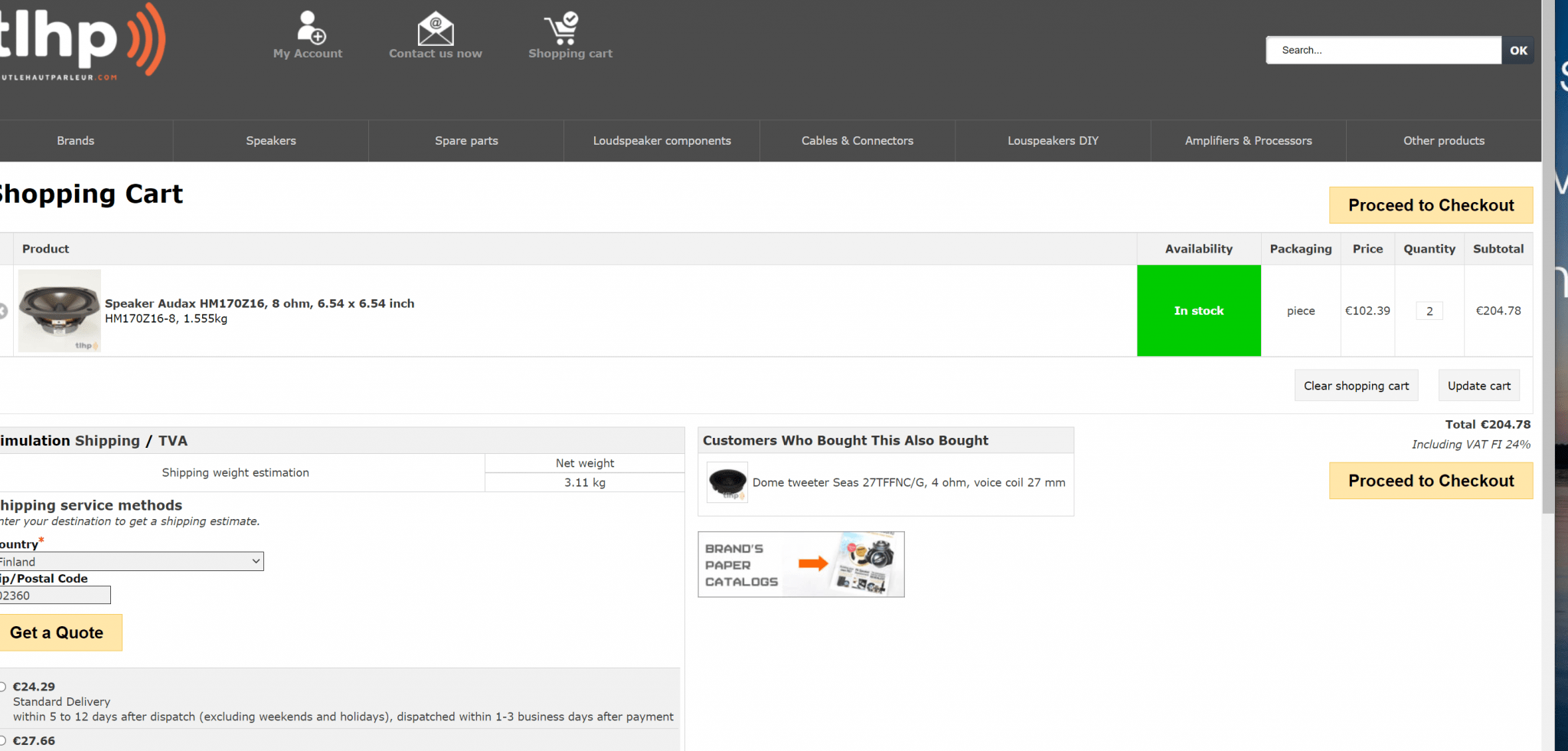
Task: Click the top Proceed to Checkout button
Action: [1431, 205]
